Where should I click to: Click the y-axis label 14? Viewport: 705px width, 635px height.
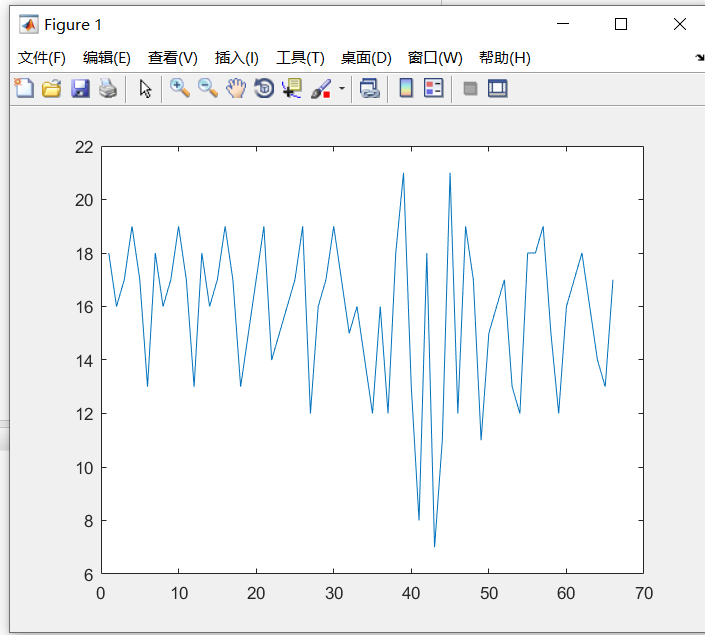[84, 361]
